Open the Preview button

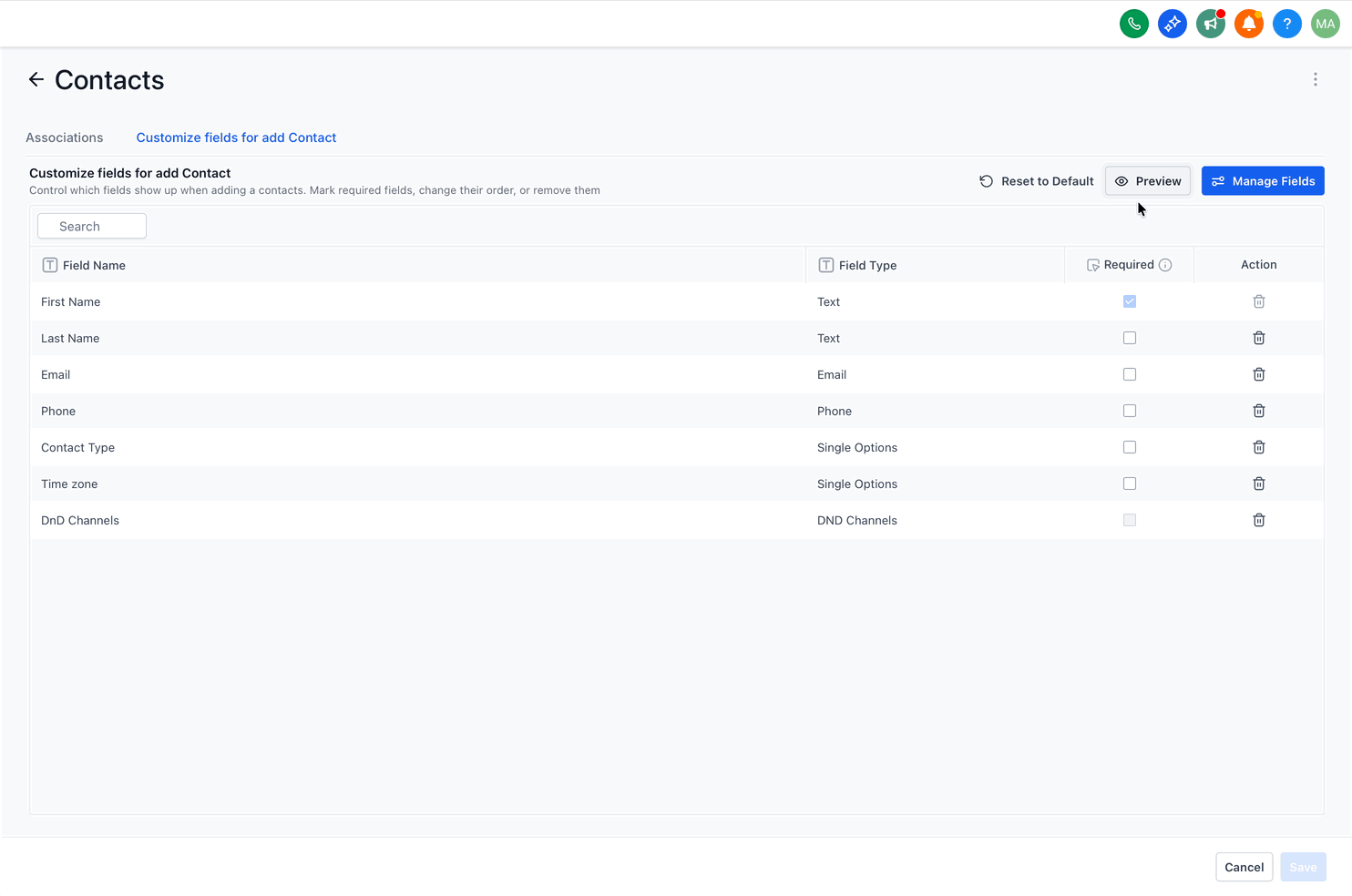click(x=1148, y=181)
